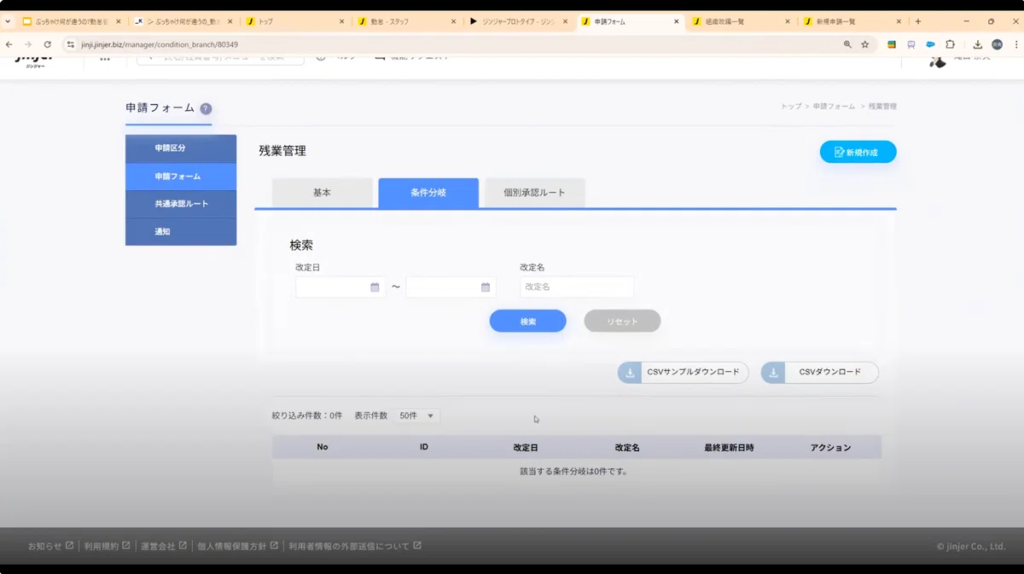Switch to the 個別承認ルート tab
The image size is (1024, 574).
tap(534, 192)
